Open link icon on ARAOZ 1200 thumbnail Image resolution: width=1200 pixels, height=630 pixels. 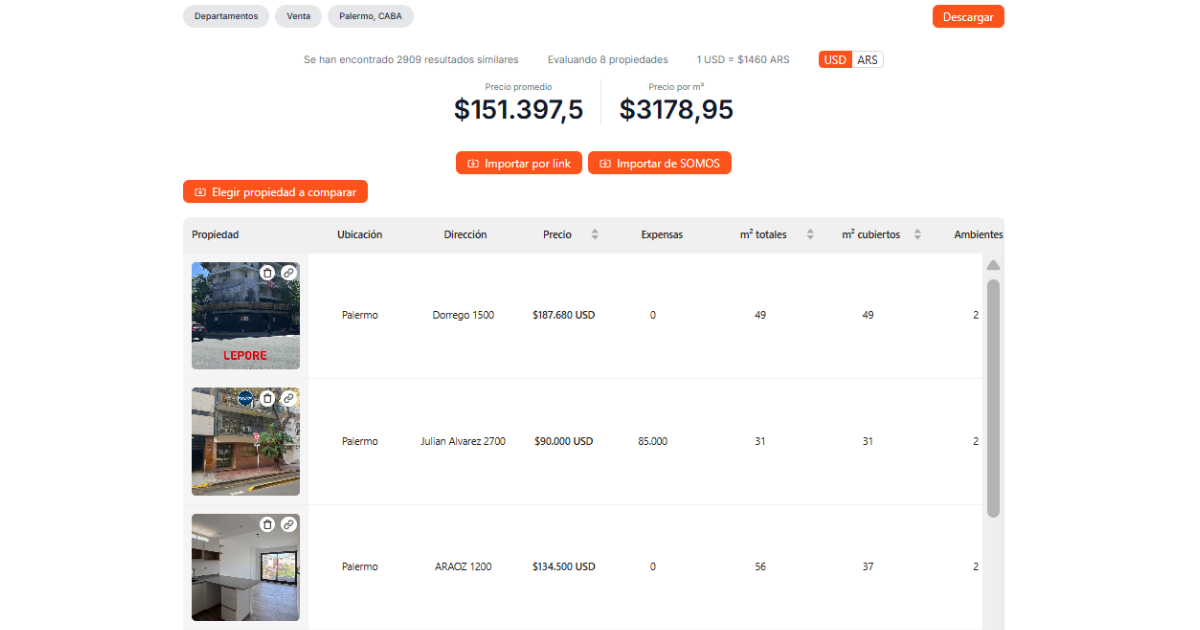click(288, 523)
